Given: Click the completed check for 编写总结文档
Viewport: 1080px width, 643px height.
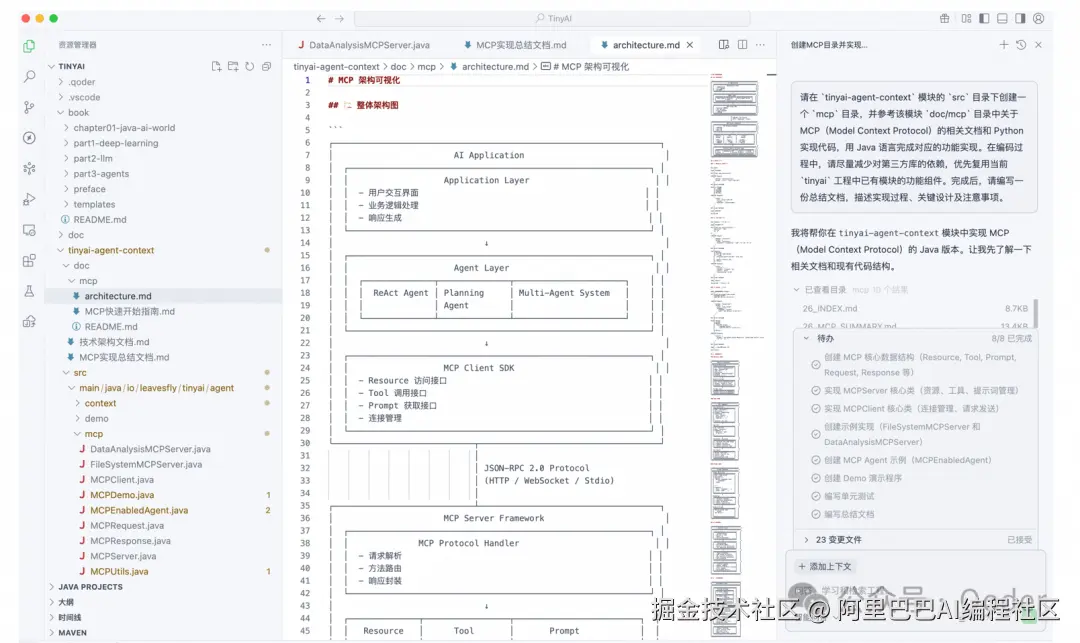Looking at the screenshot, I should point(816,514).
